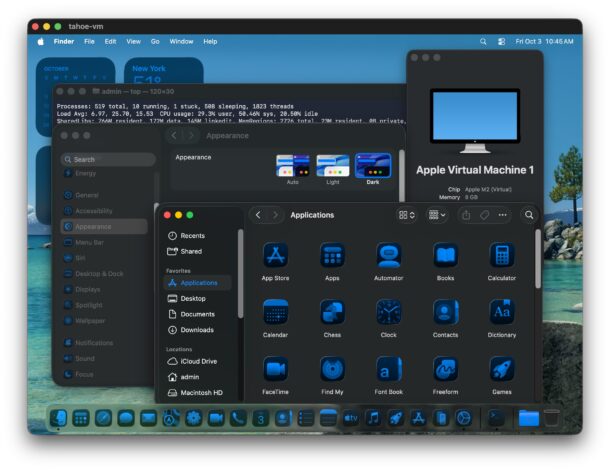Open the Go menu
The width and height of the screenshot is (610, 471).
(x=155, y=42)
